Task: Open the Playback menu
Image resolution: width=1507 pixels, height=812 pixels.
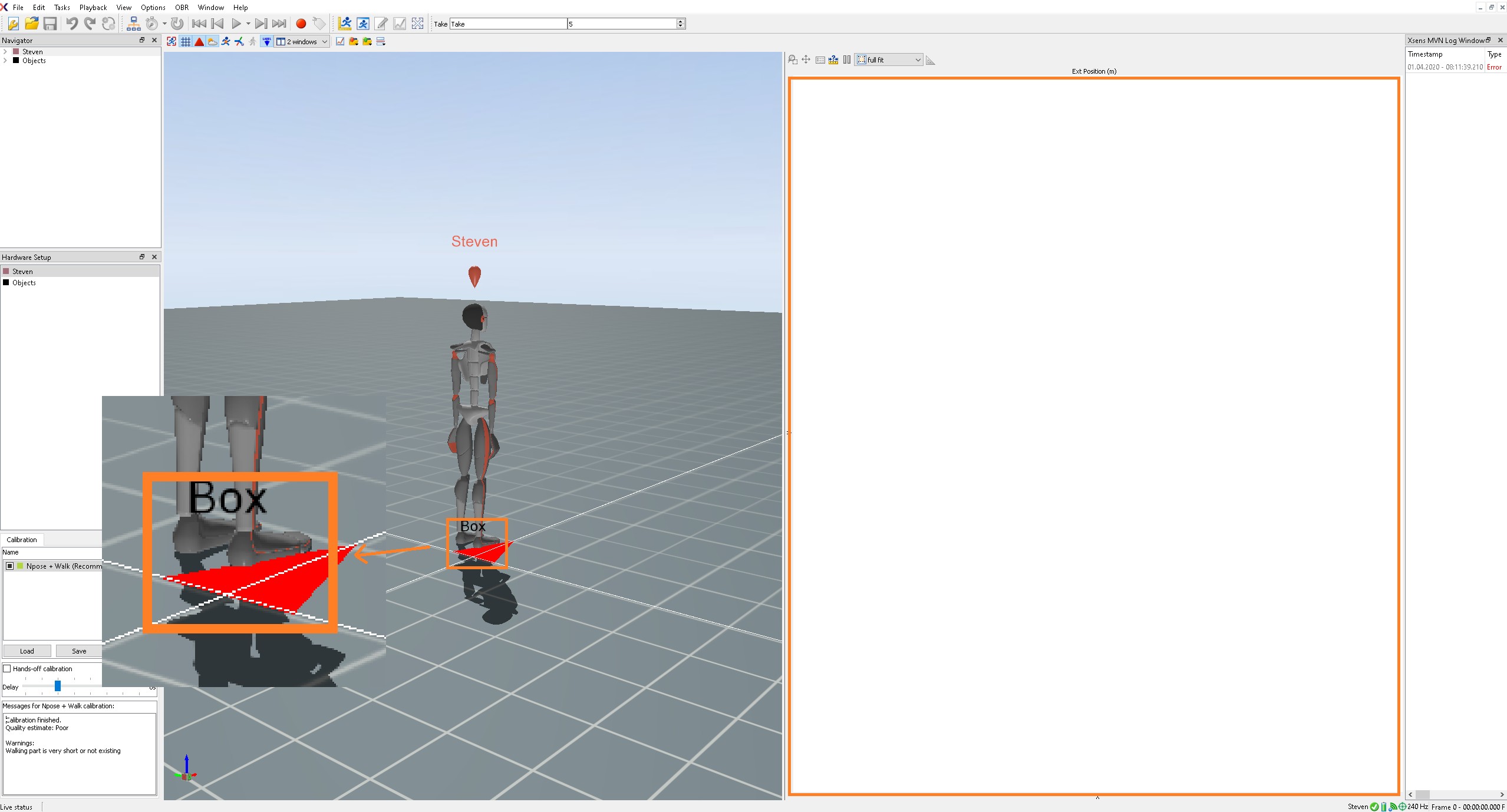Action: pos(93,7)
